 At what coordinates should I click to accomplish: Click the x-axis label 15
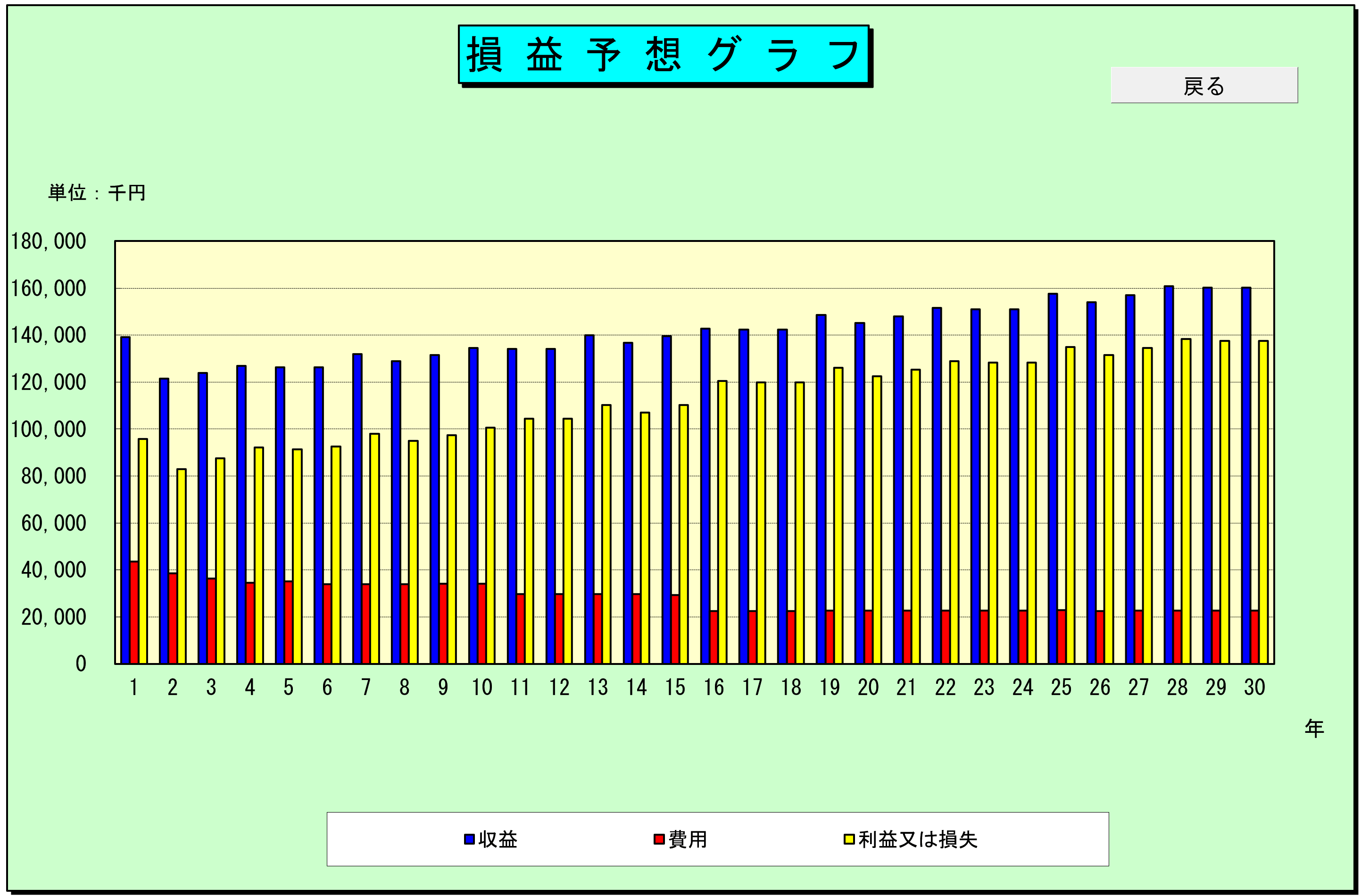[675, 687]
